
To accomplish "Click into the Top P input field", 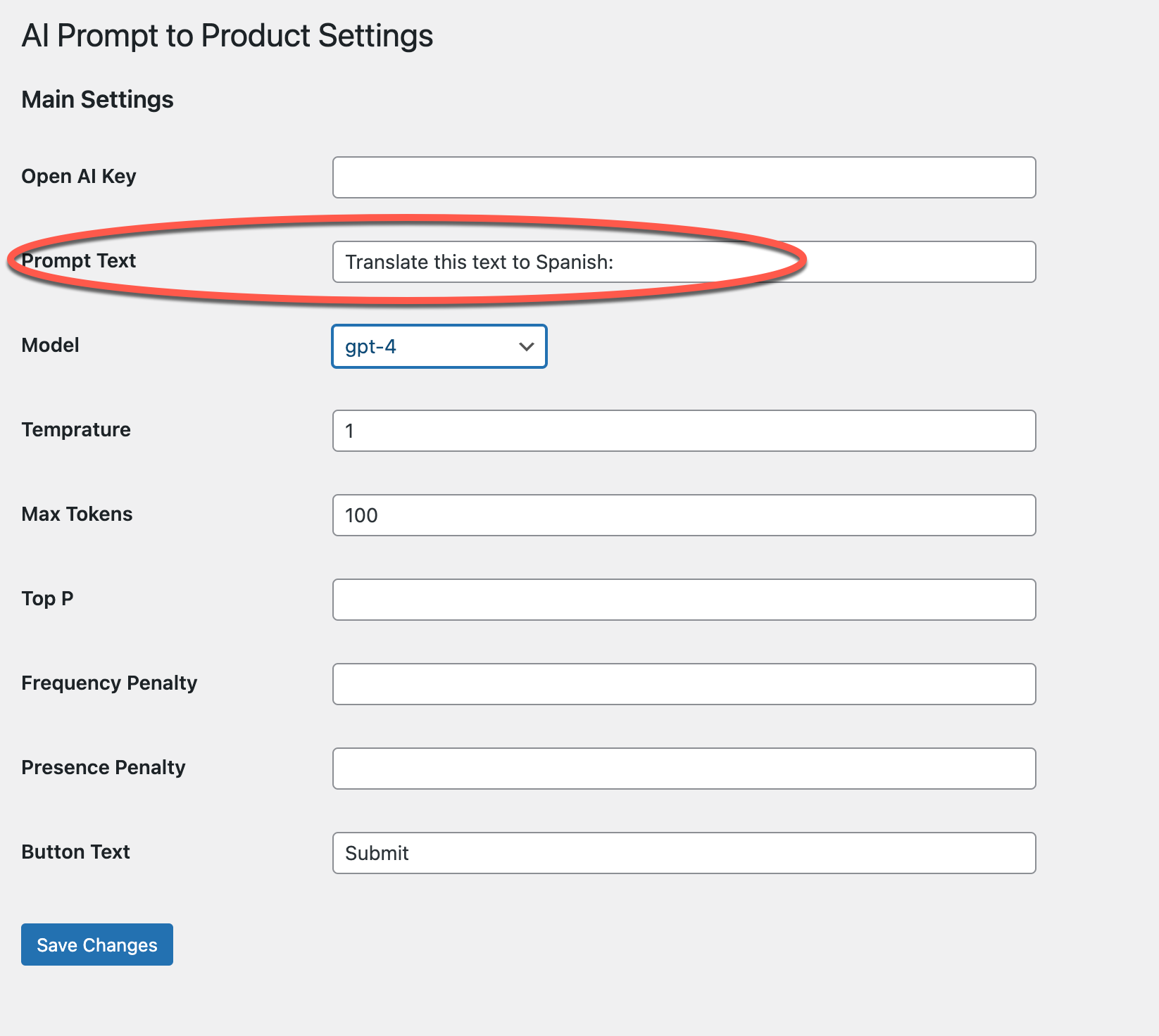I will pyautogui.click(x=683, y=600).
